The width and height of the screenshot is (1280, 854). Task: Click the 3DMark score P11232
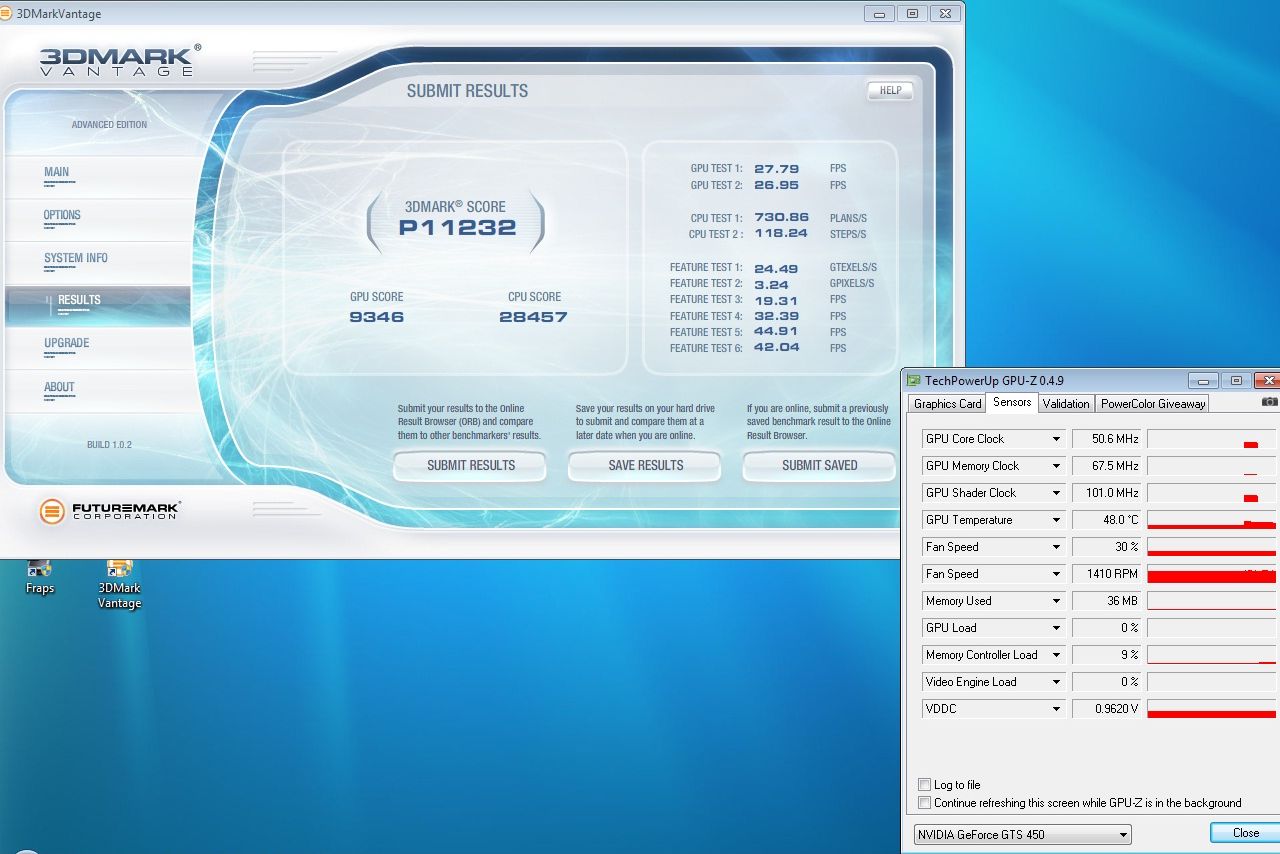click(x=457, y=227)
